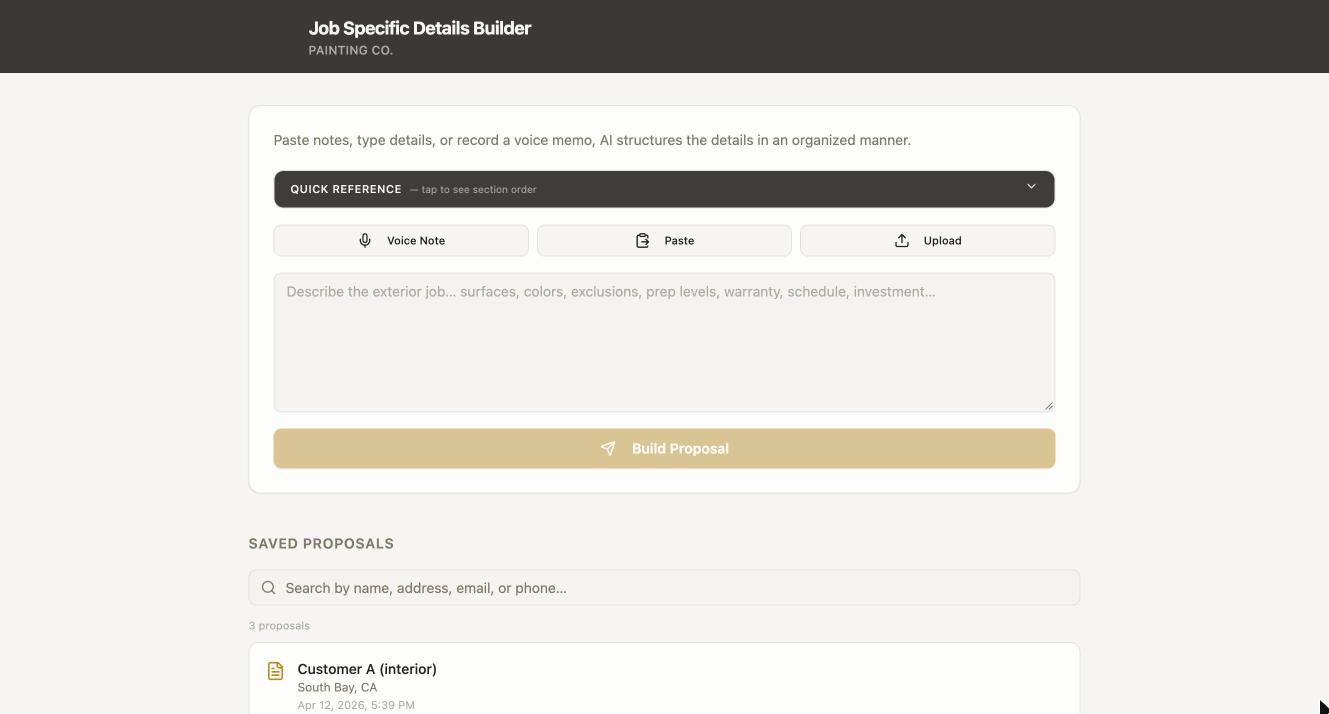Expand the Quick Reference chevron
1329x714 pixels.
[1031, 187]
